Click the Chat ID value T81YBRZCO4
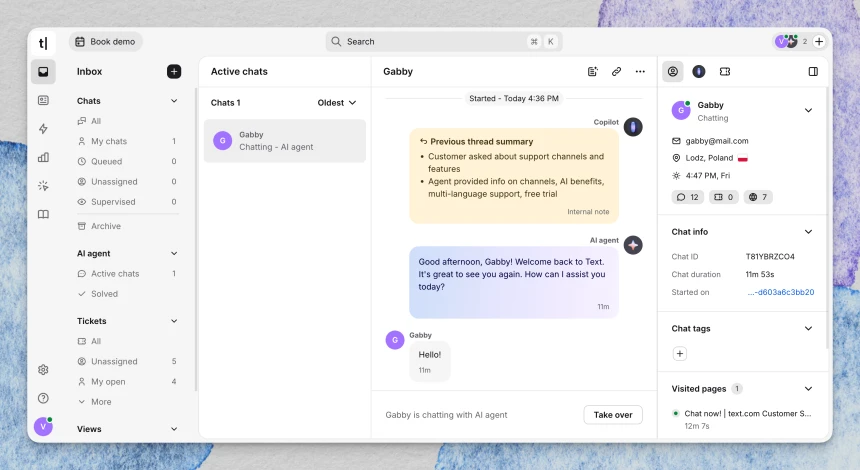 tap(770, 257)
